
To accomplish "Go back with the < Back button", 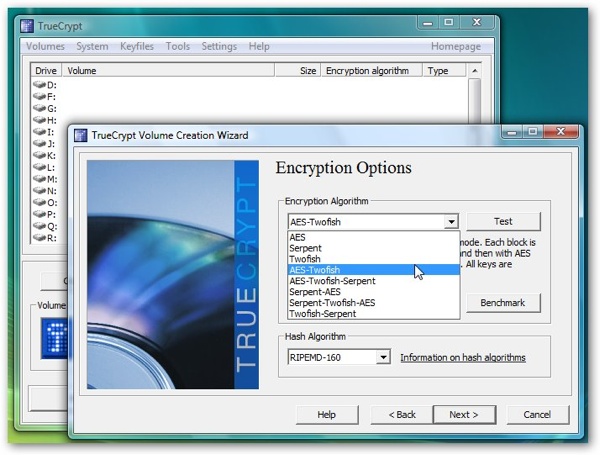I will 402,414.
